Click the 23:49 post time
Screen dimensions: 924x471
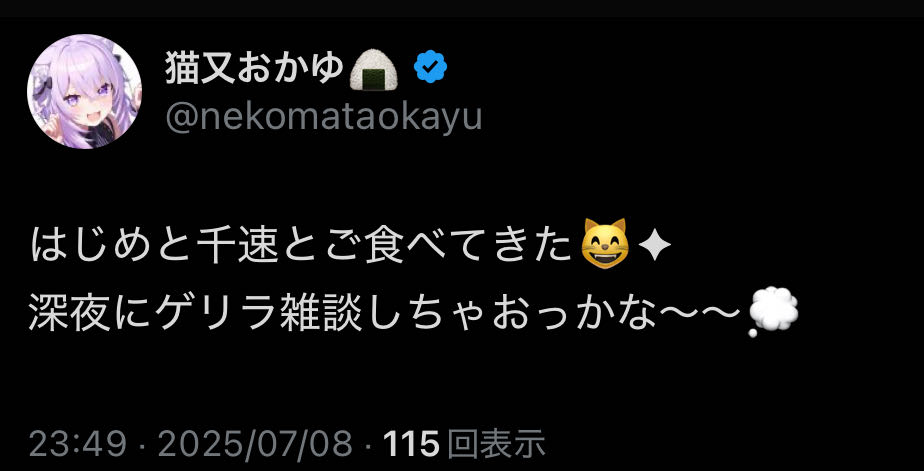(78, 443)
